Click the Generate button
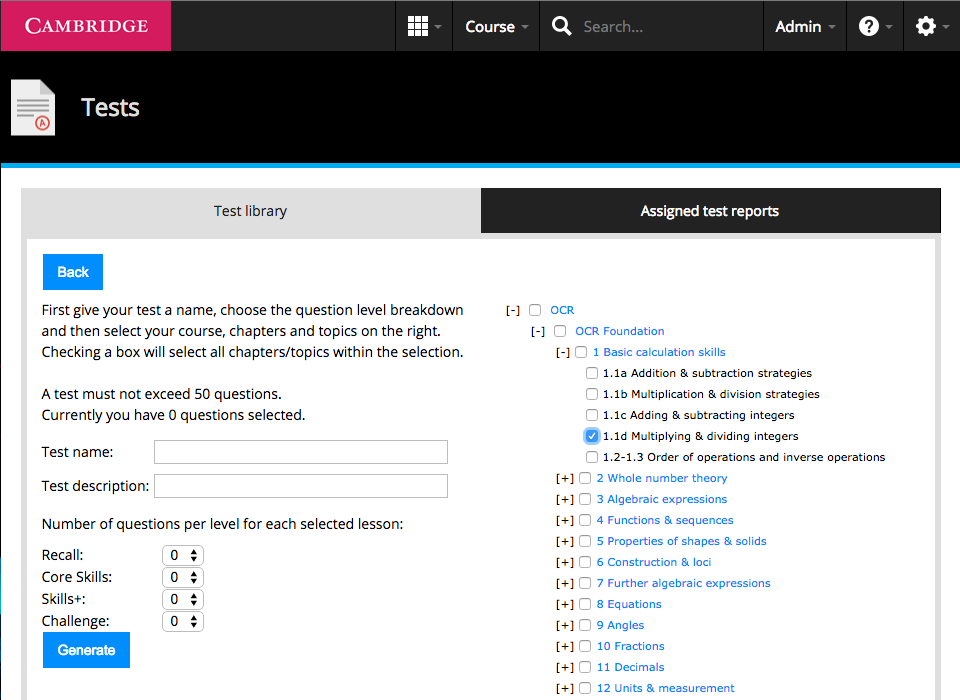This screenshot has width=960, height=700. tap(86, 649)
